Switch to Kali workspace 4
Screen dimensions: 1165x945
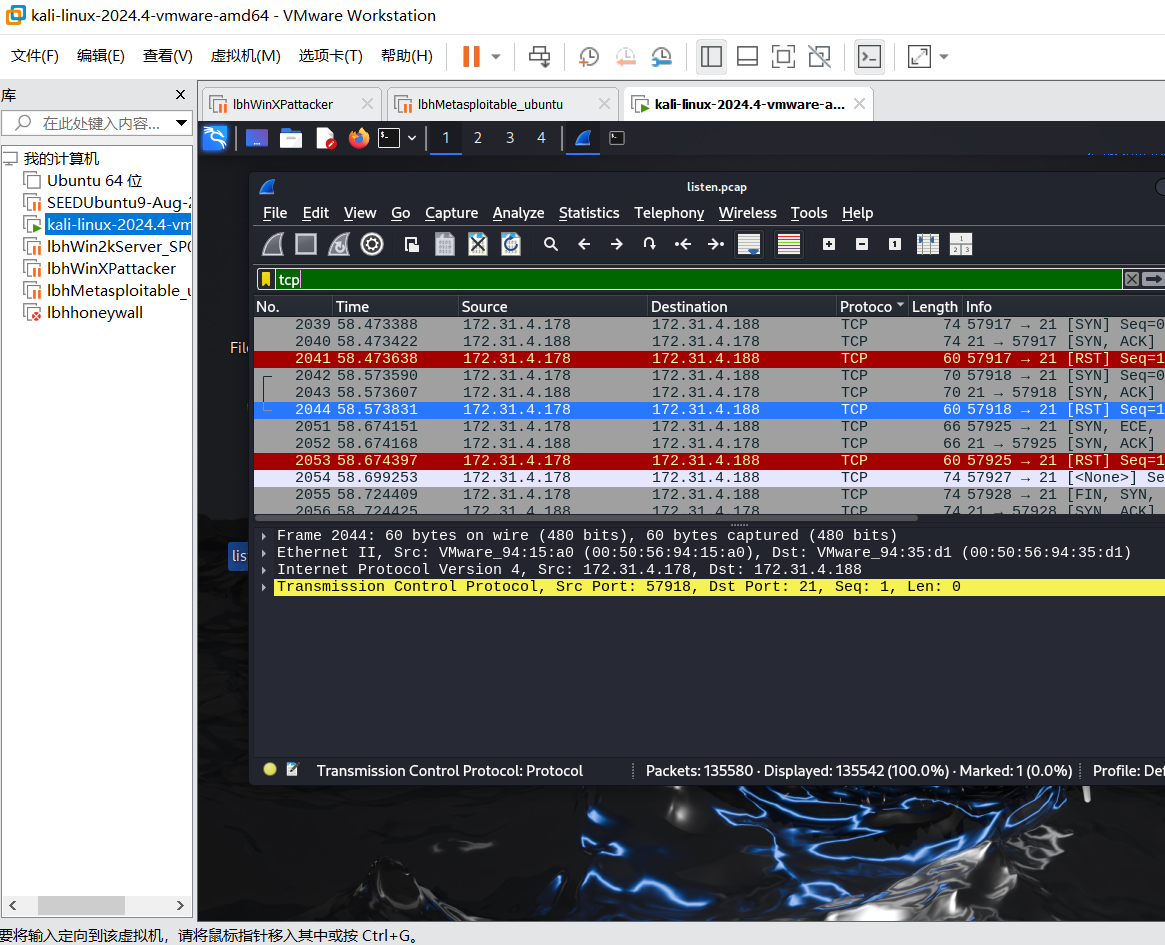[x=541, y=138]
